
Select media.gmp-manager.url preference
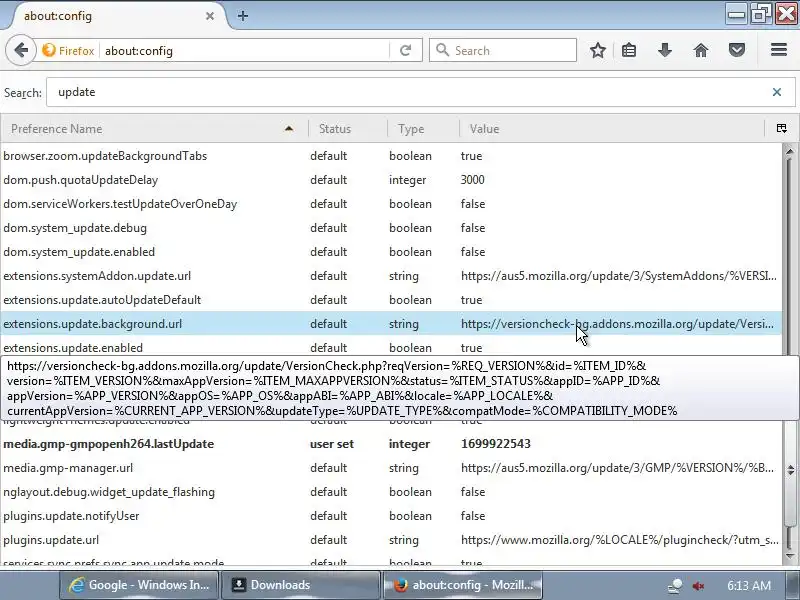pos(391,467)
